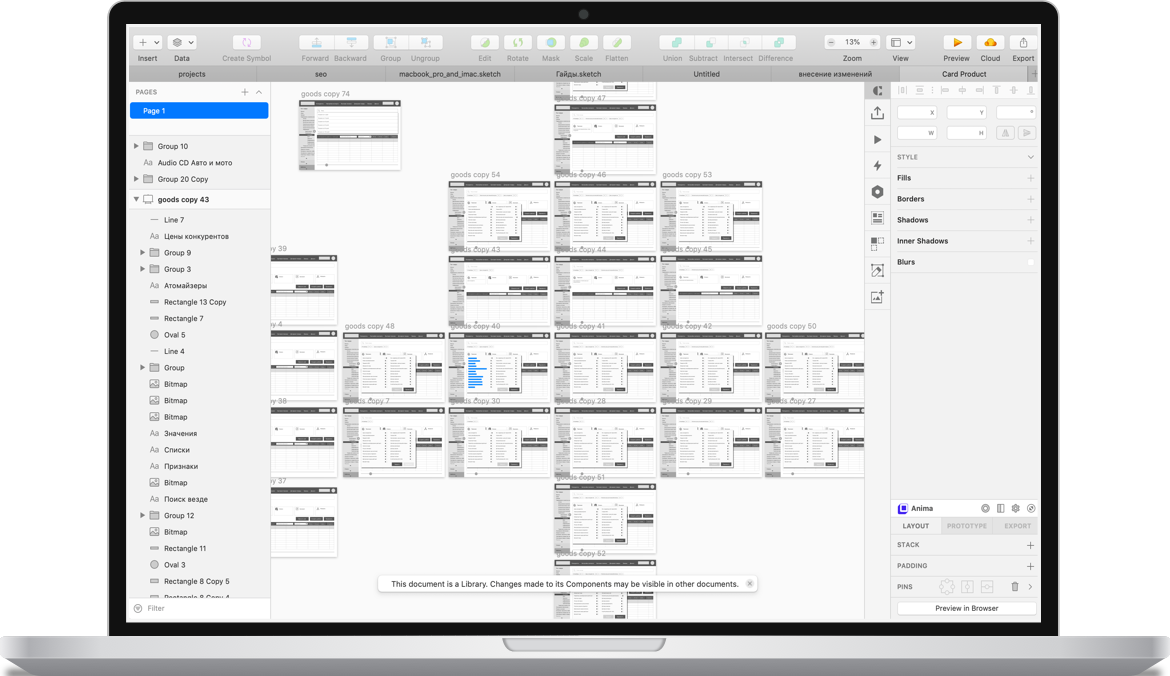This screenshot has width=1170, height=676.
Task: Apply the Subtract boolean operation
Action: (710, 43)
